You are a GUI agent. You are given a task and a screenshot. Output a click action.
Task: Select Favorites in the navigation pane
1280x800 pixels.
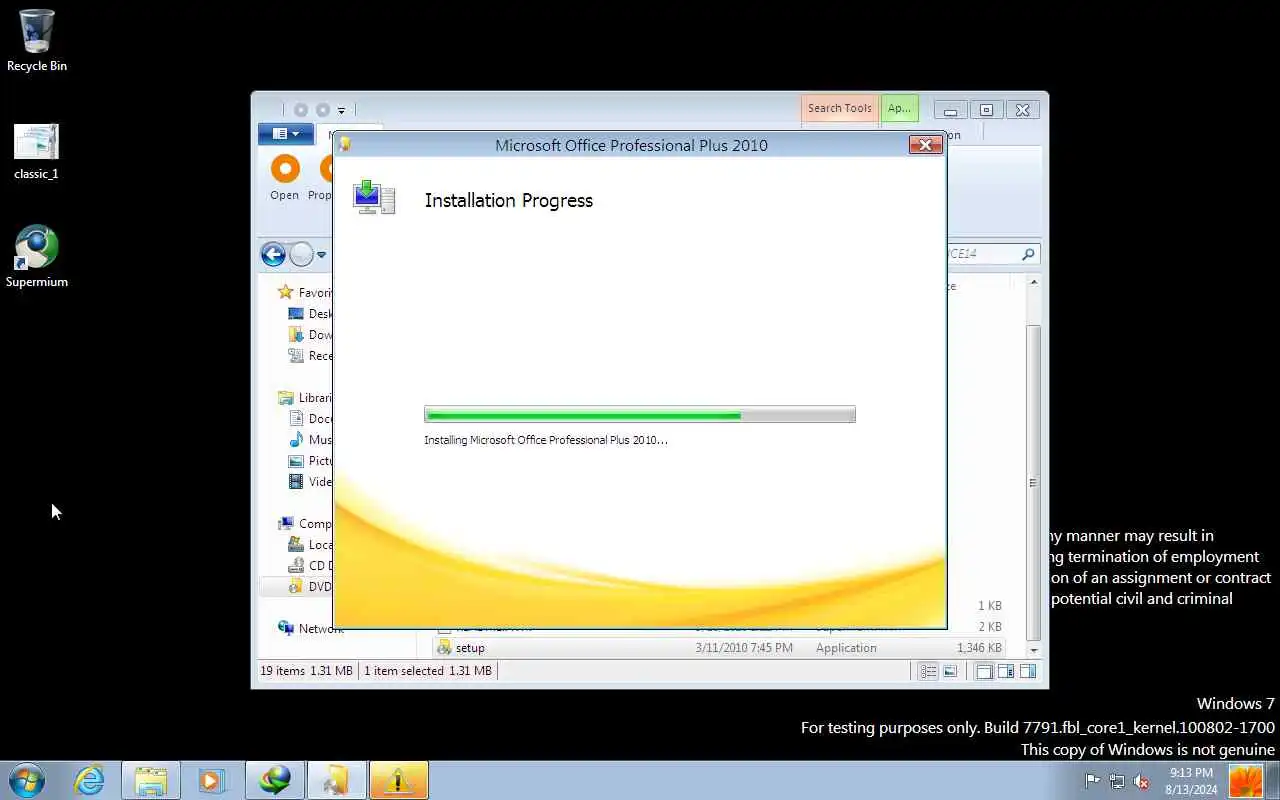[304, 293]
